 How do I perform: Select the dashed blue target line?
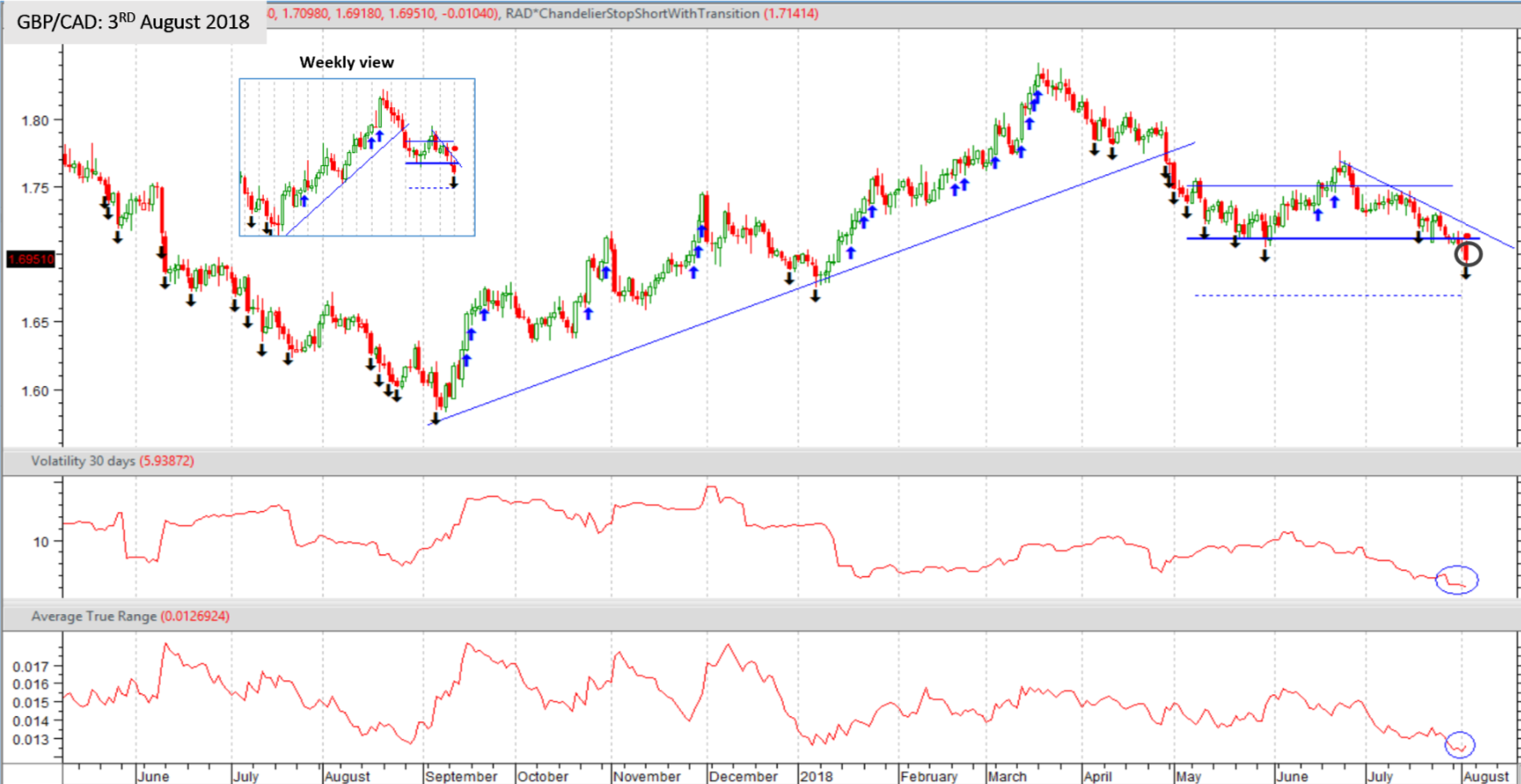coord(1328,295)
